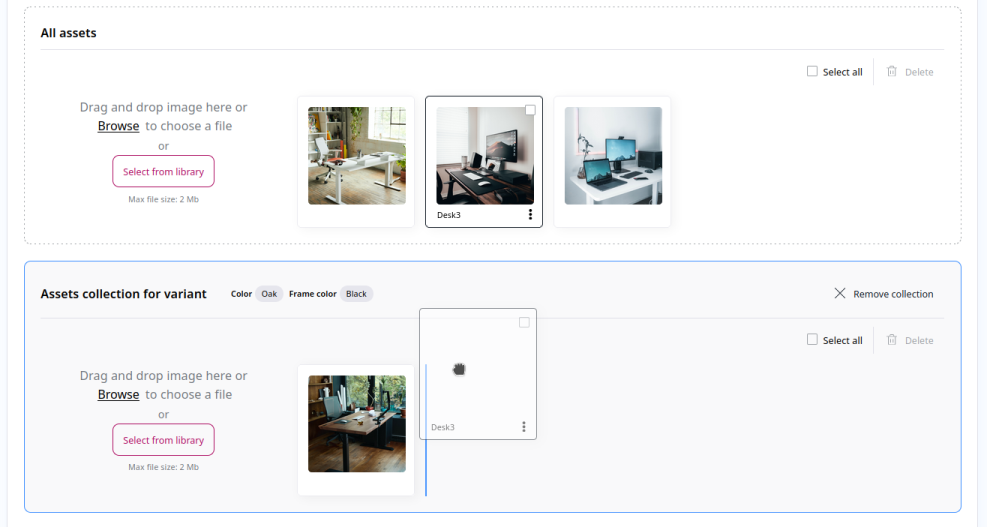Image resolution: width=987 pixels, height=527 pixels.
Task: Click the Desk3 caption in All assets
Action: pyautogui.click(x=449, y=215)
